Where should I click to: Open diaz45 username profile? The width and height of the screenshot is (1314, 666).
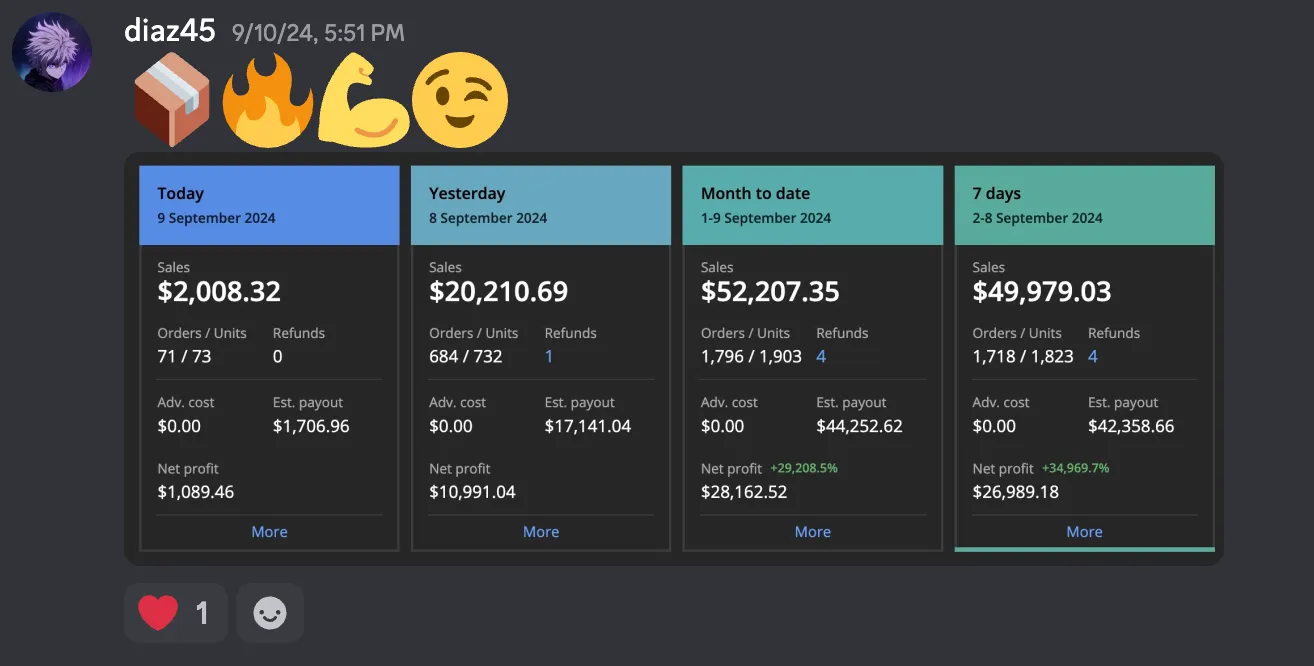(169, 31)
